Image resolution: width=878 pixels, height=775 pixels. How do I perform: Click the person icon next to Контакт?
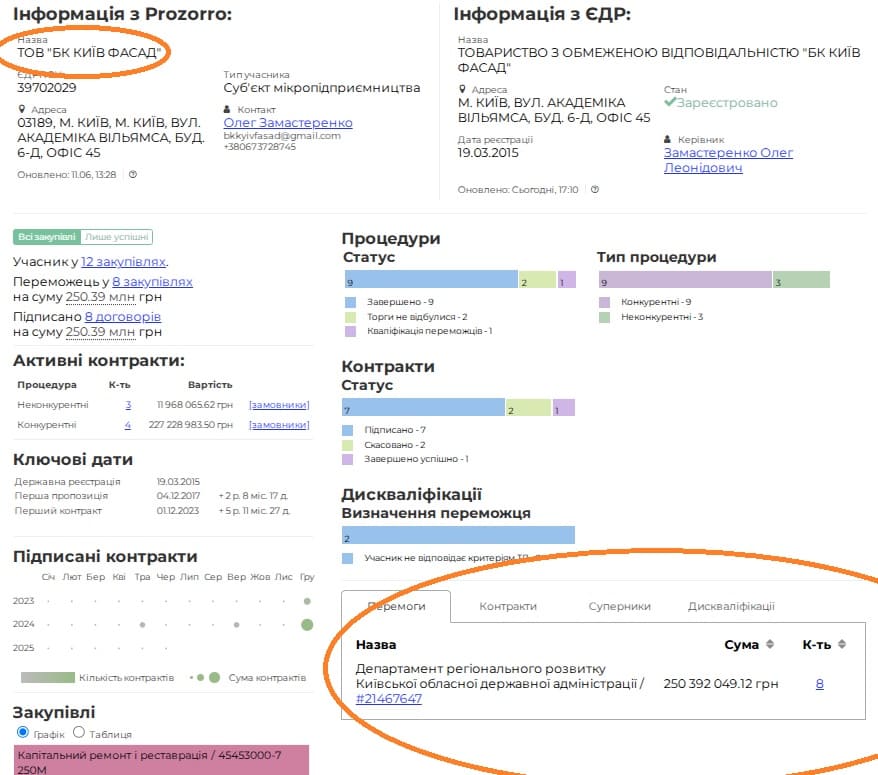point(228,109)
